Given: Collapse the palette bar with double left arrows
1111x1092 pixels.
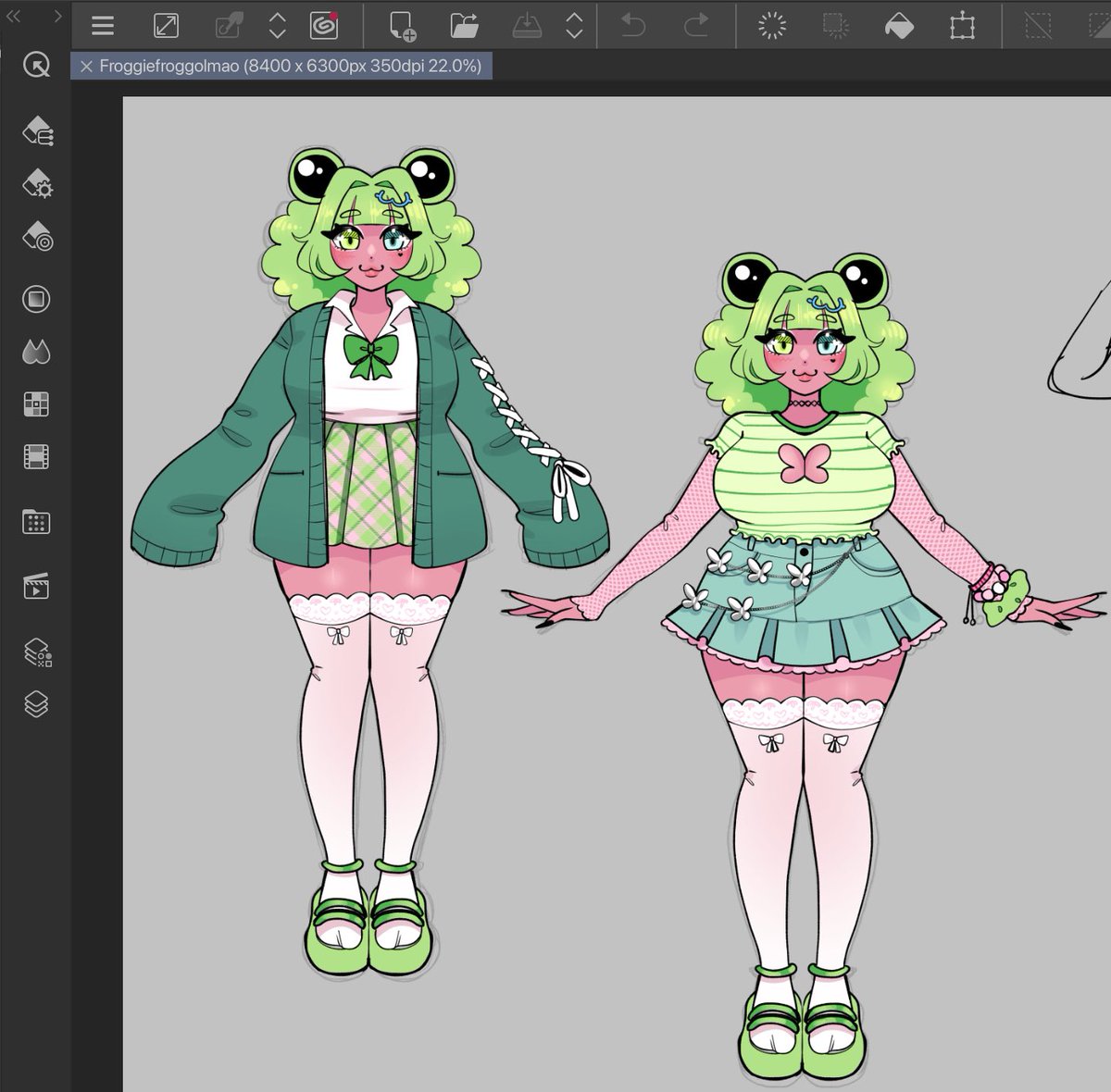Looking at the screenshot, I should [x=13, y=15].
